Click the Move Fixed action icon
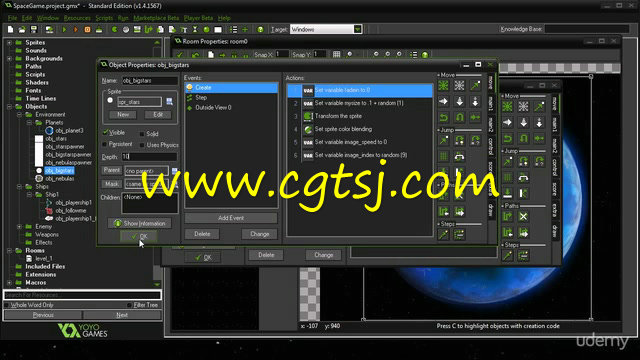 [x=443, y=85]
